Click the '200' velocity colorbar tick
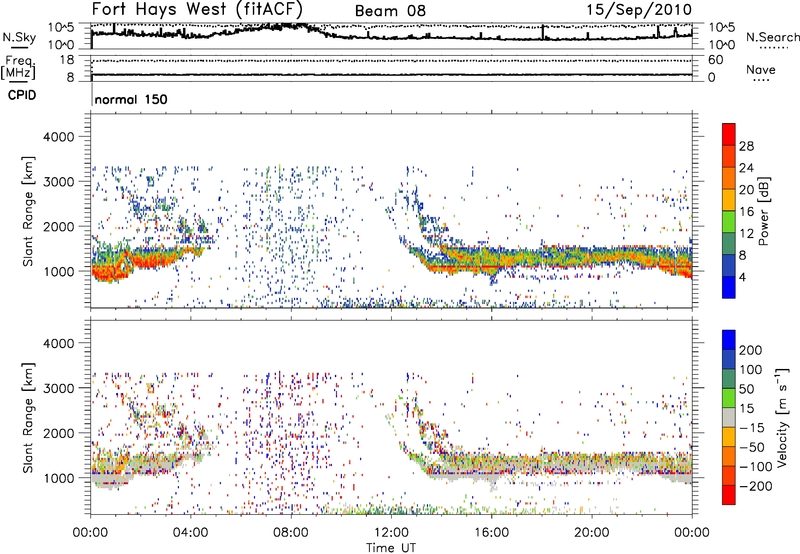Viewport: 800px width, 554px height. pyautogui.click(x=751, y=350)
